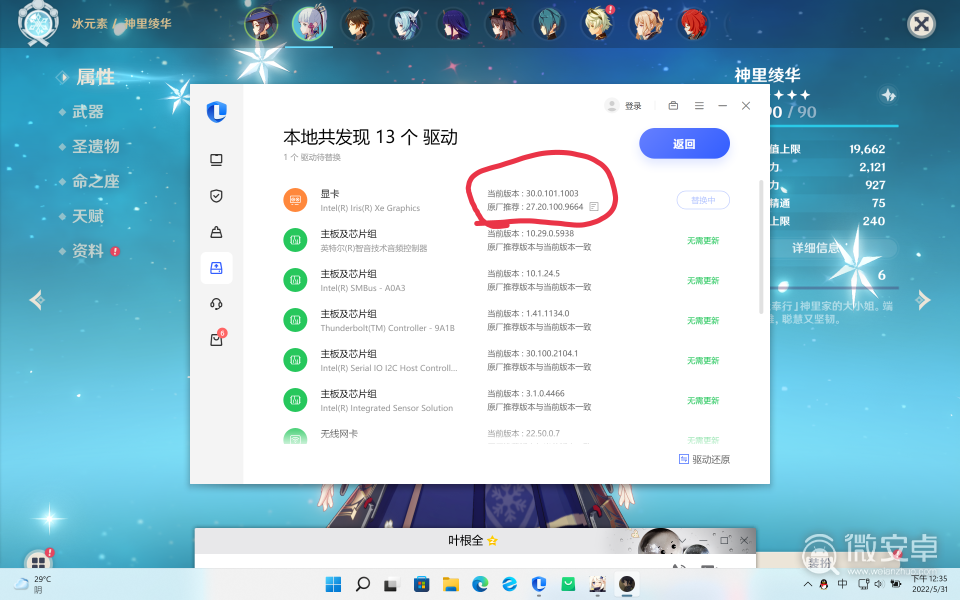Click the blue Lenovo shield logo
The image size is (960, 600).
point(217,112)
